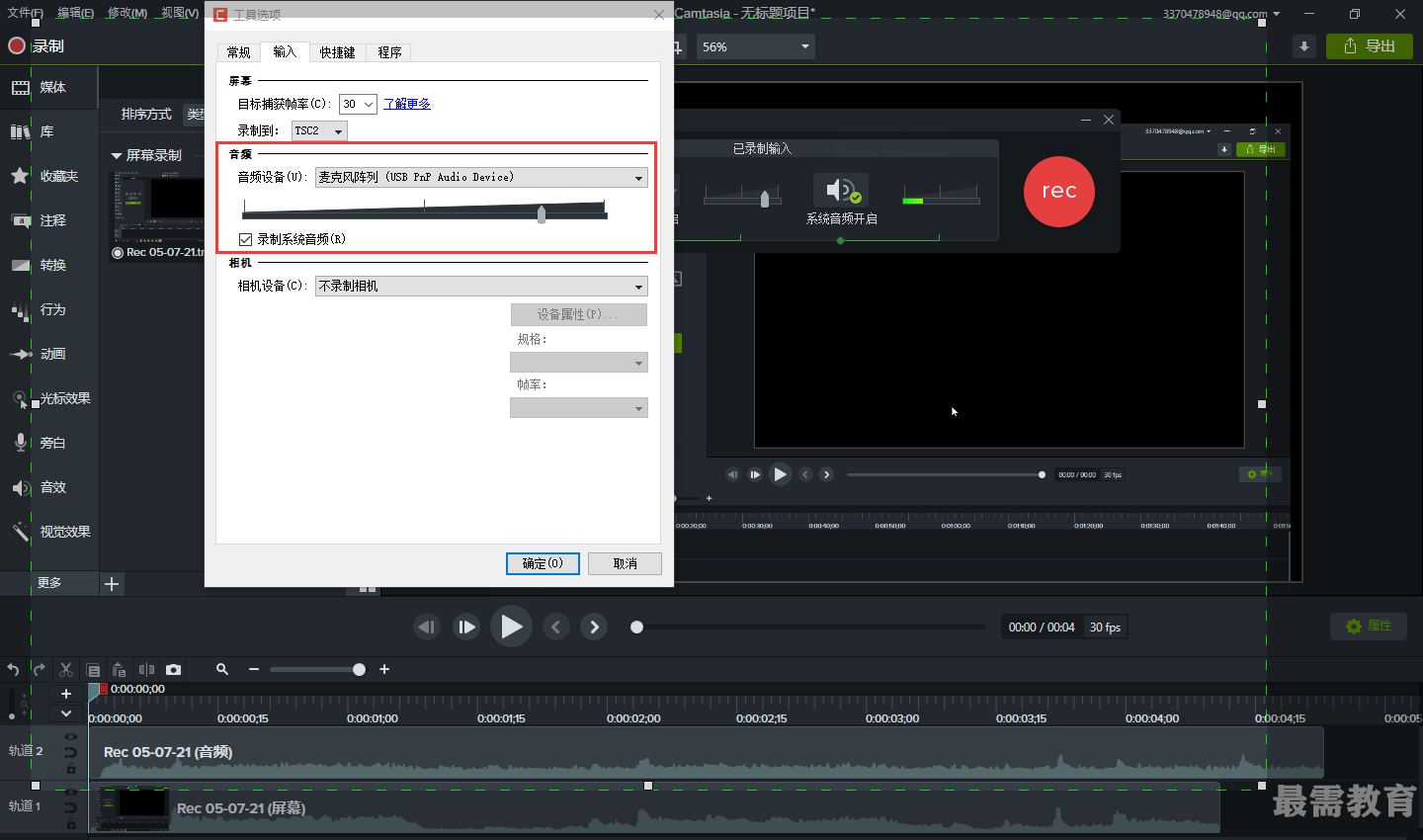This screenshot has height=840, width=1423.
Task: Click the main playback scrubber bar
Action: (x=810, y=627)
